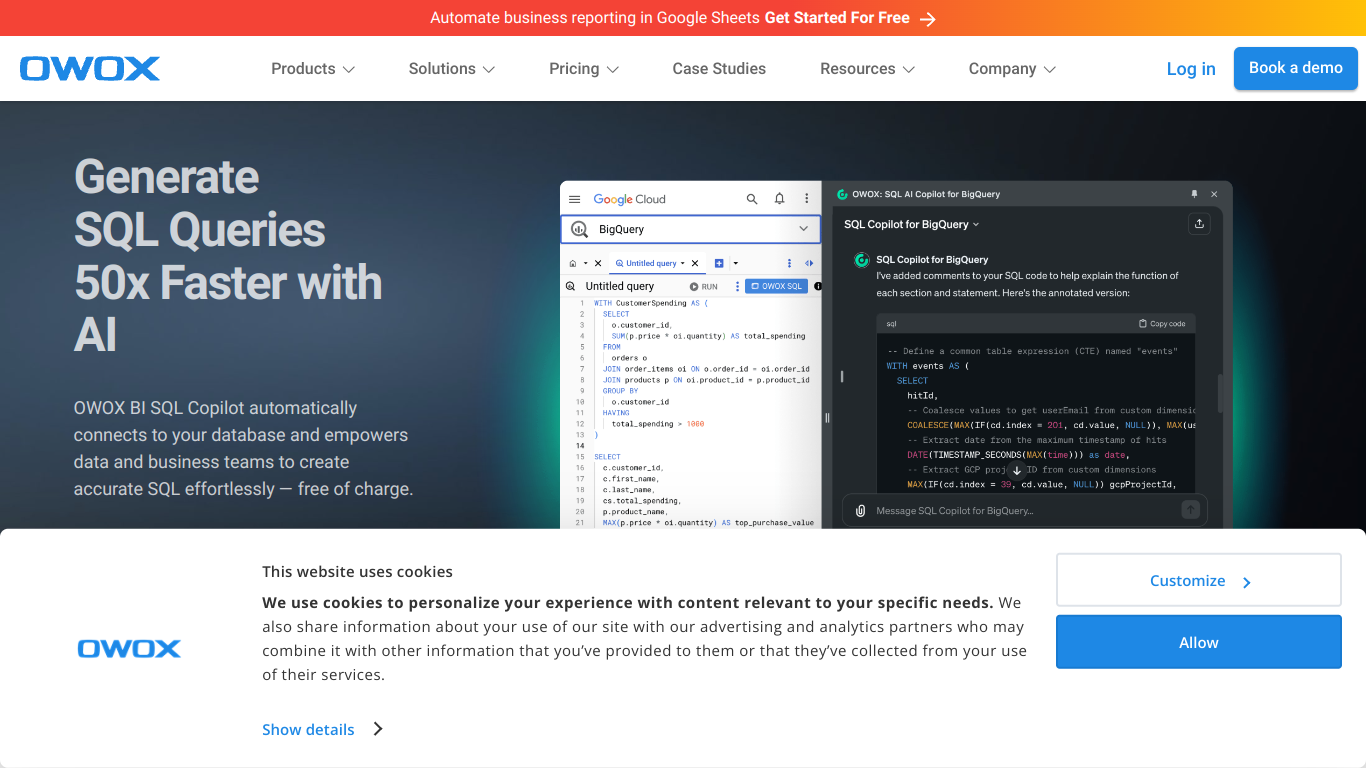
Task: Click the vertical dots beside OWOX SQL button
Action: [x=738, y=286]
